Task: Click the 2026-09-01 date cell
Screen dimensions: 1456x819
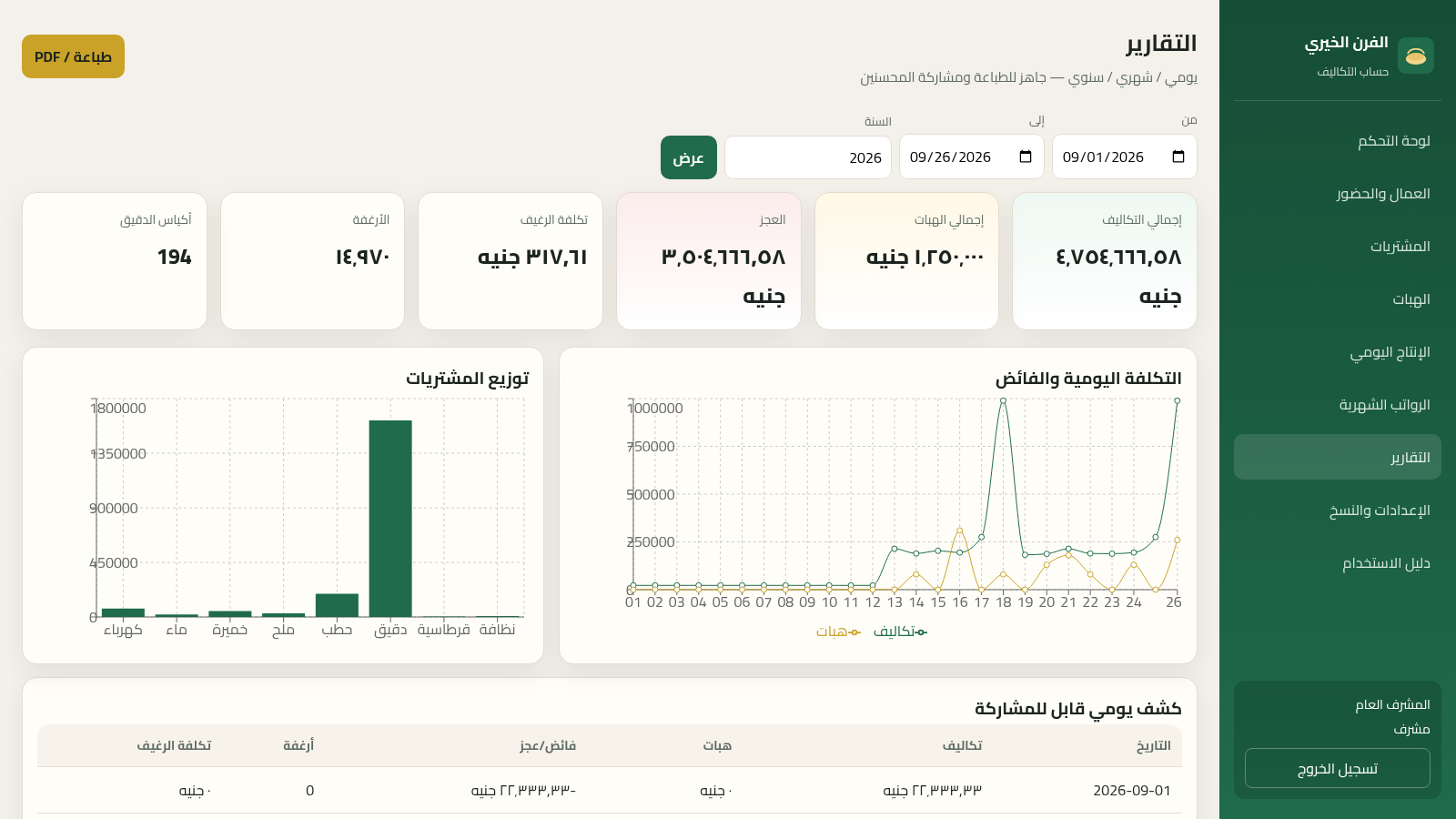Action: tap(1132, 790)
